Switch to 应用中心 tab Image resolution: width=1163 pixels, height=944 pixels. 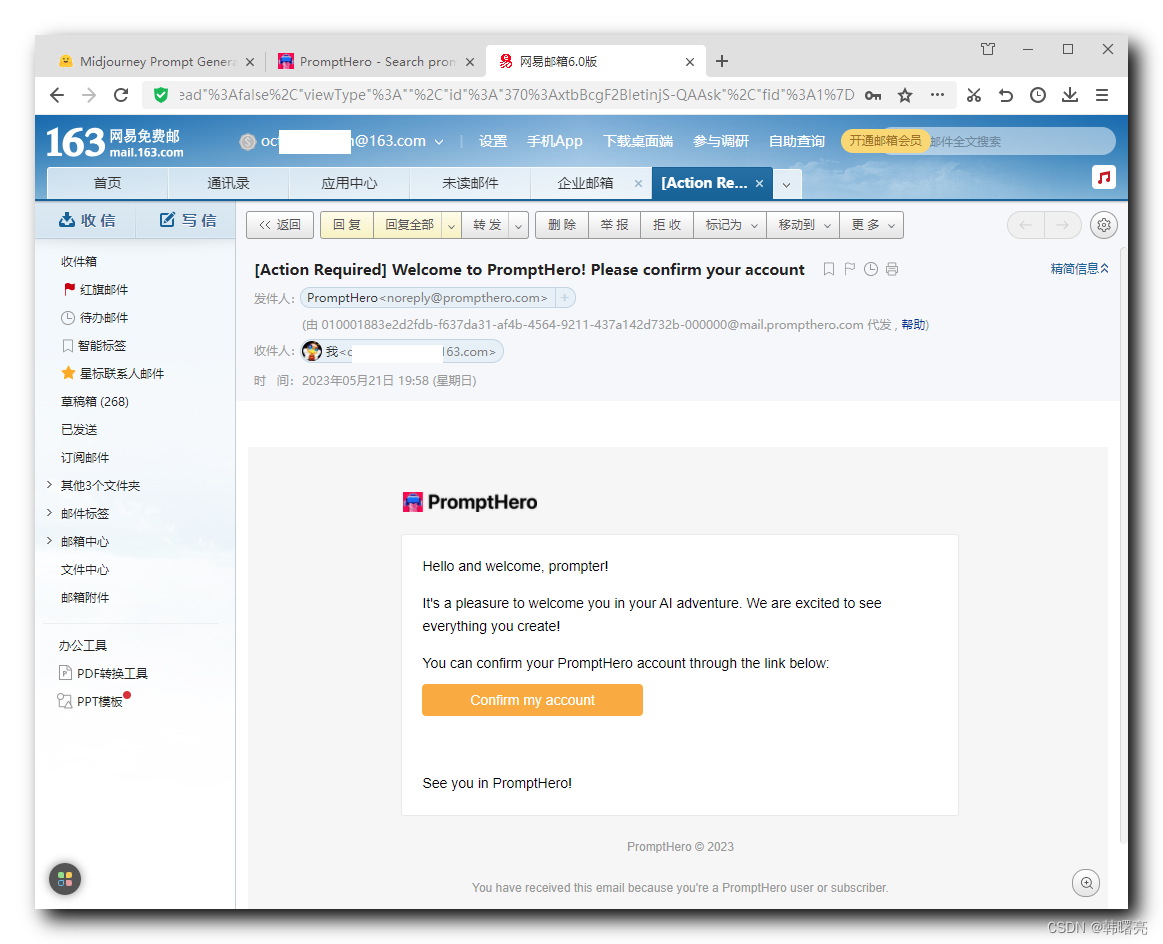click(349, 183)
